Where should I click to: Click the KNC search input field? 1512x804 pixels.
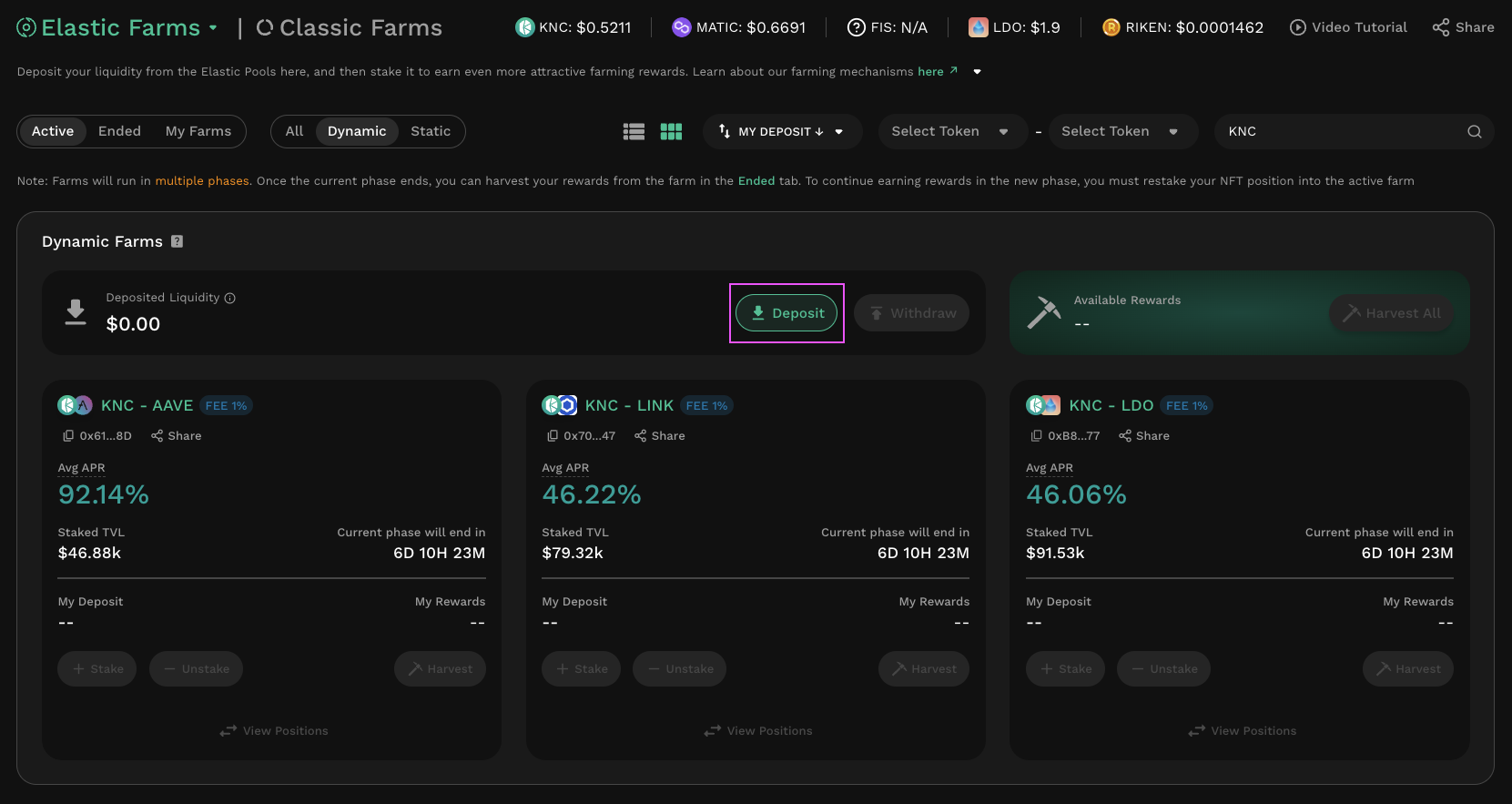[x=1338, y=132]
